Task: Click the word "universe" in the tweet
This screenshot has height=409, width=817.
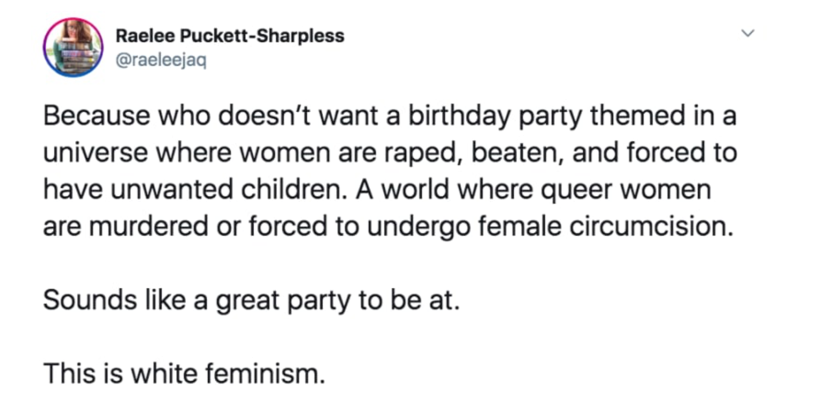Action: point(94,154)
